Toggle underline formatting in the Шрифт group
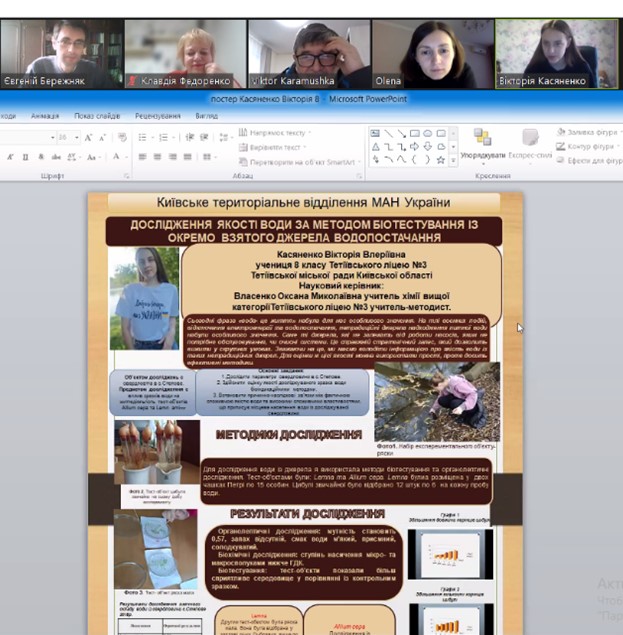The image size is (623, 635). [25, 157]
